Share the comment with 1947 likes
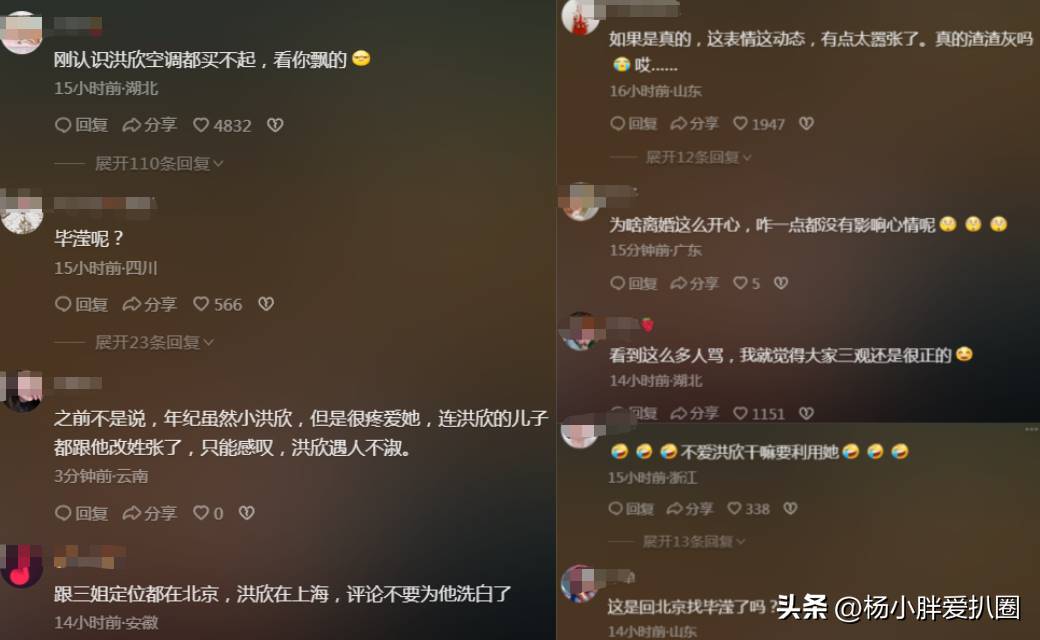This screenshot has height=640, width=1040. (x=694, y=124)
